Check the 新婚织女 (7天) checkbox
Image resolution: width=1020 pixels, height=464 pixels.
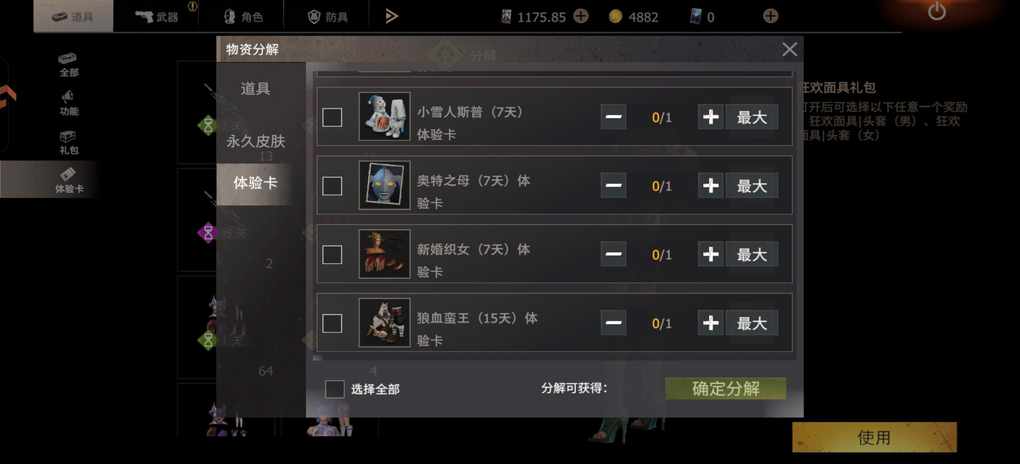pos(332,254)
